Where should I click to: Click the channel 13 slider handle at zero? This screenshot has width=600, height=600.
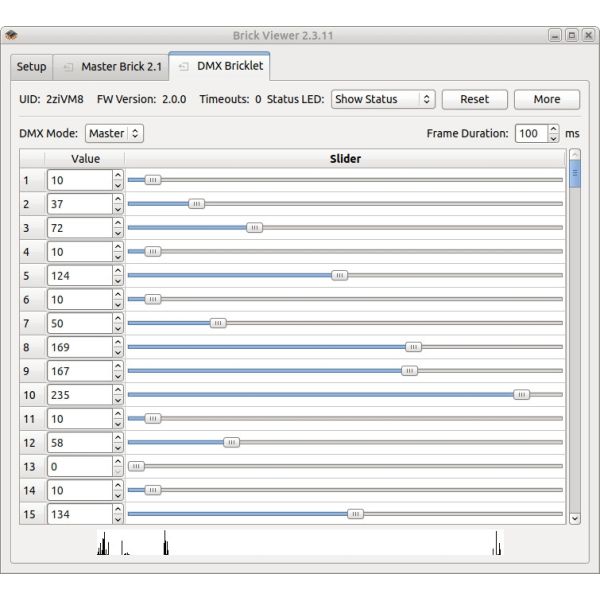click(136, 466)
